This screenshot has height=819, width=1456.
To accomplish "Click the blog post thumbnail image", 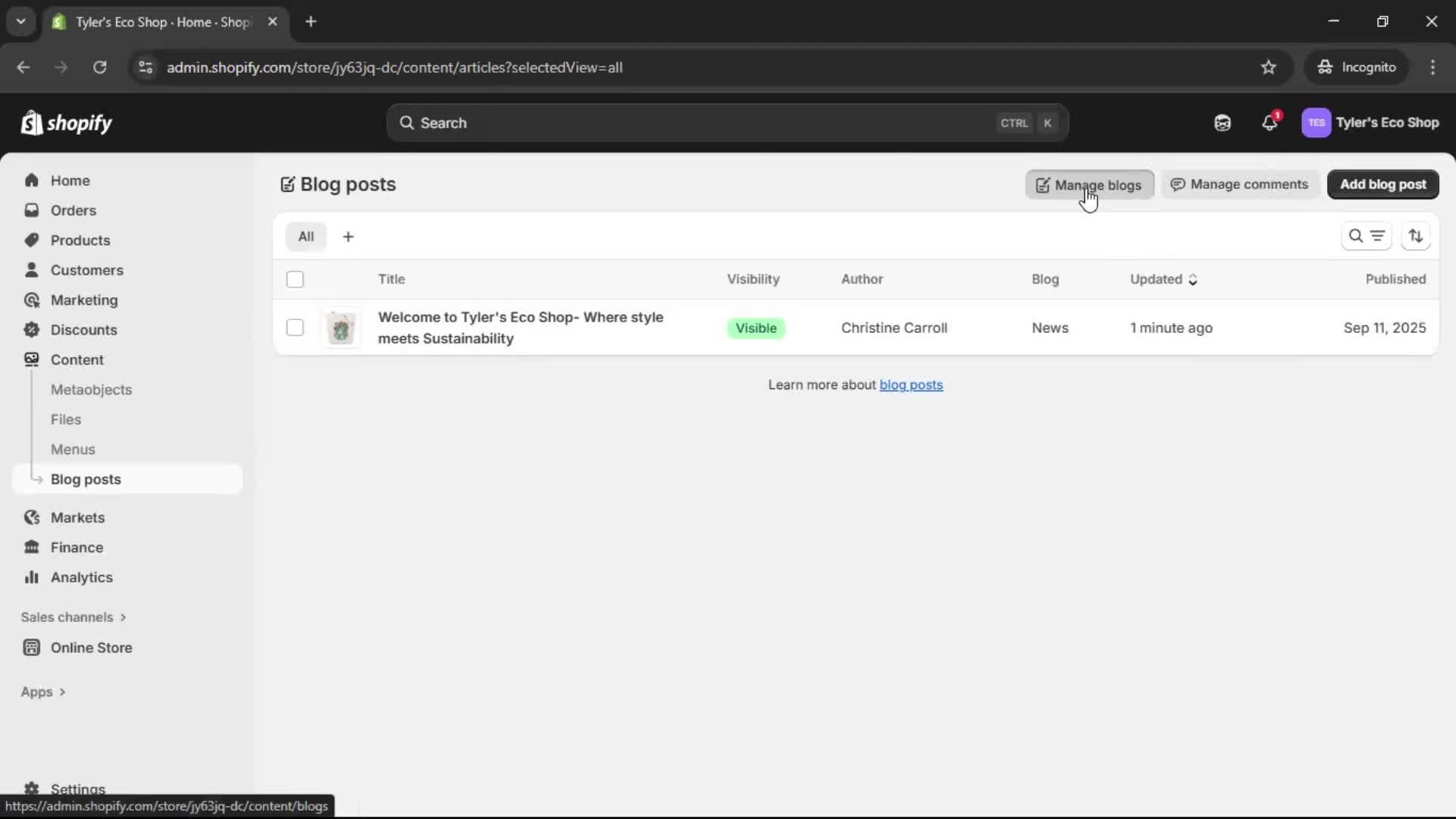I will 341,328.
